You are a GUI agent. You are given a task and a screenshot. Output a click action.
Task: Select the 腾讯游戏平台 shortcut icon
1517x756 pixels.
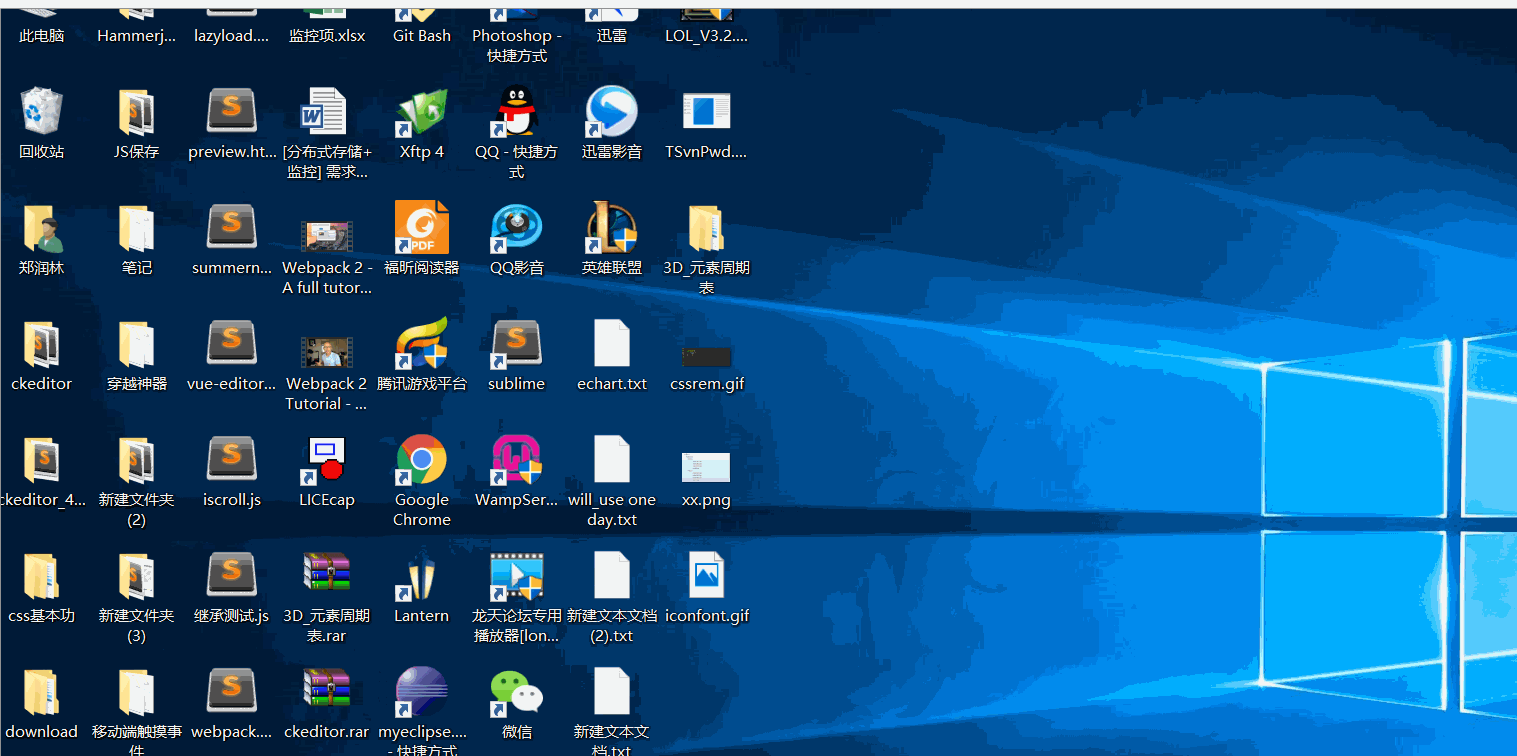pos(421,343)
